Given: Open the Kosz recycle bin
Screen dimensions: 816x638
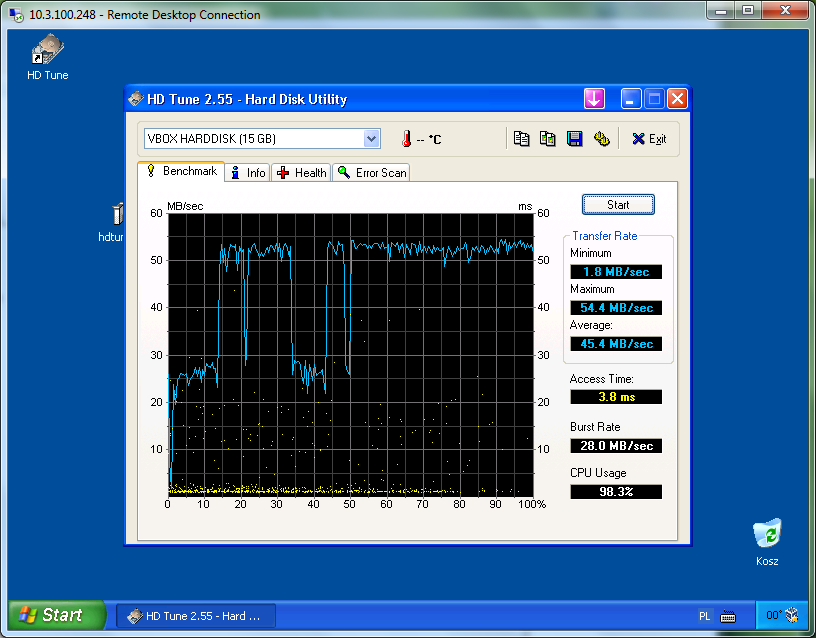Looking at the screenshot, I should click(x=767, y=542).
